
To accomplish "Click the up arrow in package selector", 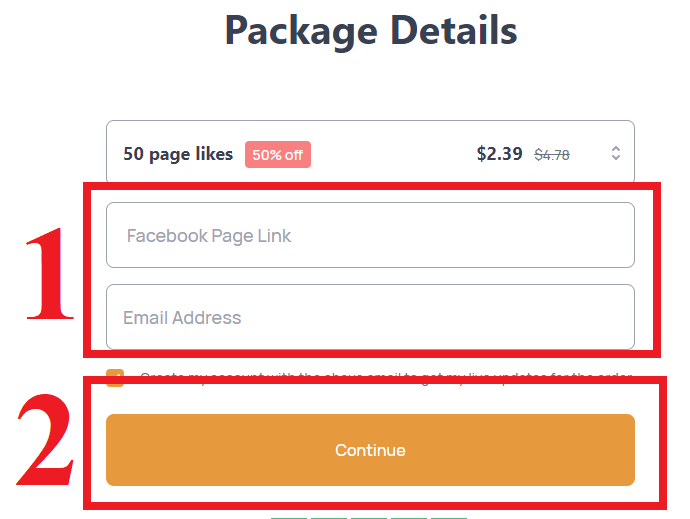I will click(x=616, y=149).
